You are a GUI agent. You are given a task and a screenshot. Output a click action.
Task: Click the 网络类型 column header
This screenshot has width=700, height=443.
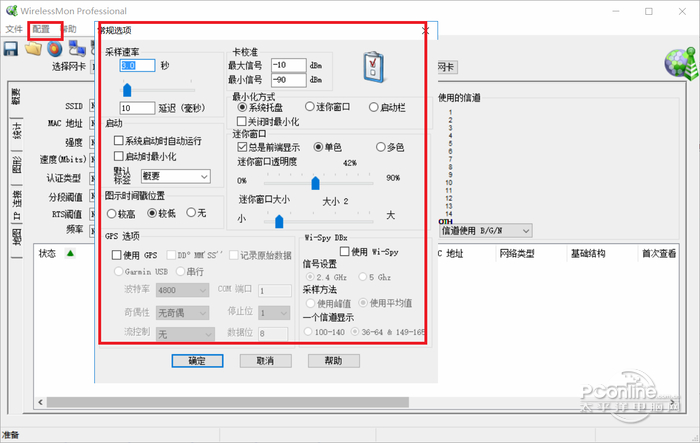click(x=517, y=254)
